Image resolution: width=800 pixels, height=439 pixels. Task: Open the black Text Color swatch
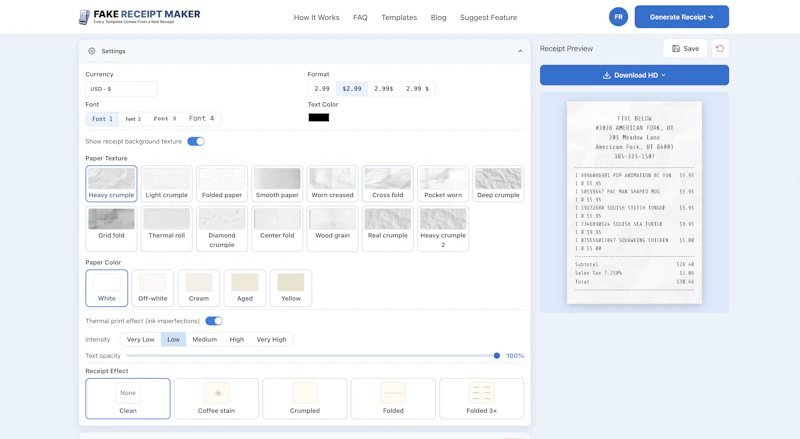pyautogui.click(x=319, y=117)
